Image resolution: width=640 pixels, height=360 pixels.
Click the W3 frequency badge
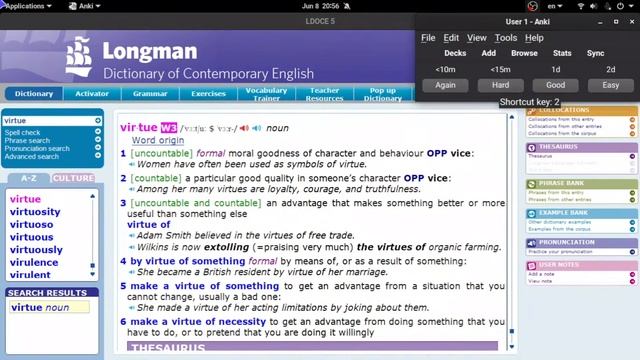click(169, 128)
